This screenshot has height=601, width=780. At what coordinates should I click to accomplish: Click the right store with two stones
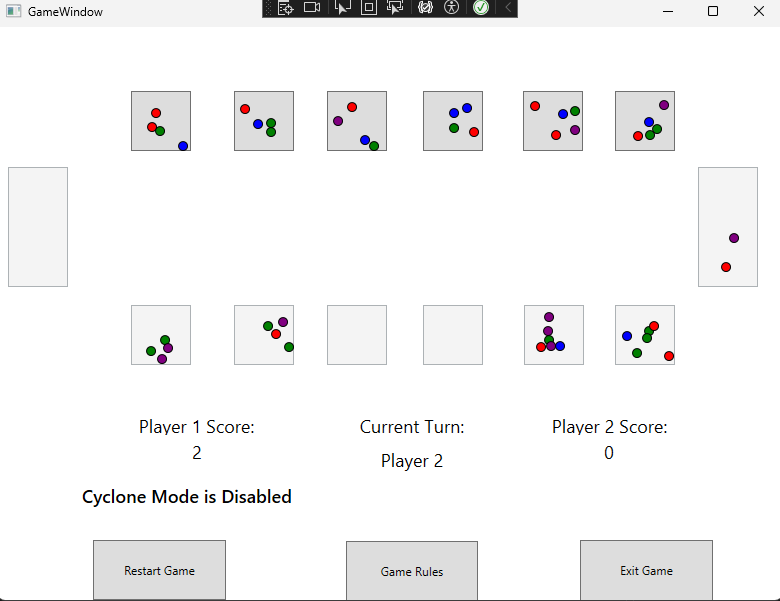click(x=728, y=227)
